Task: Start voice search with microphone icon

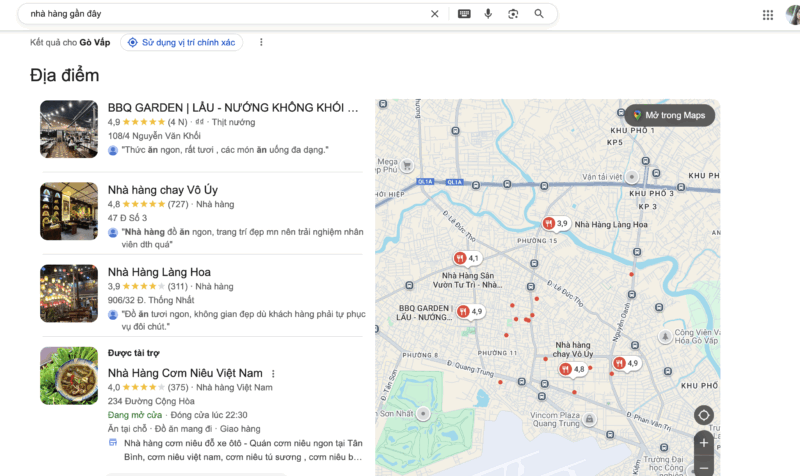Action: click(488, 14)
